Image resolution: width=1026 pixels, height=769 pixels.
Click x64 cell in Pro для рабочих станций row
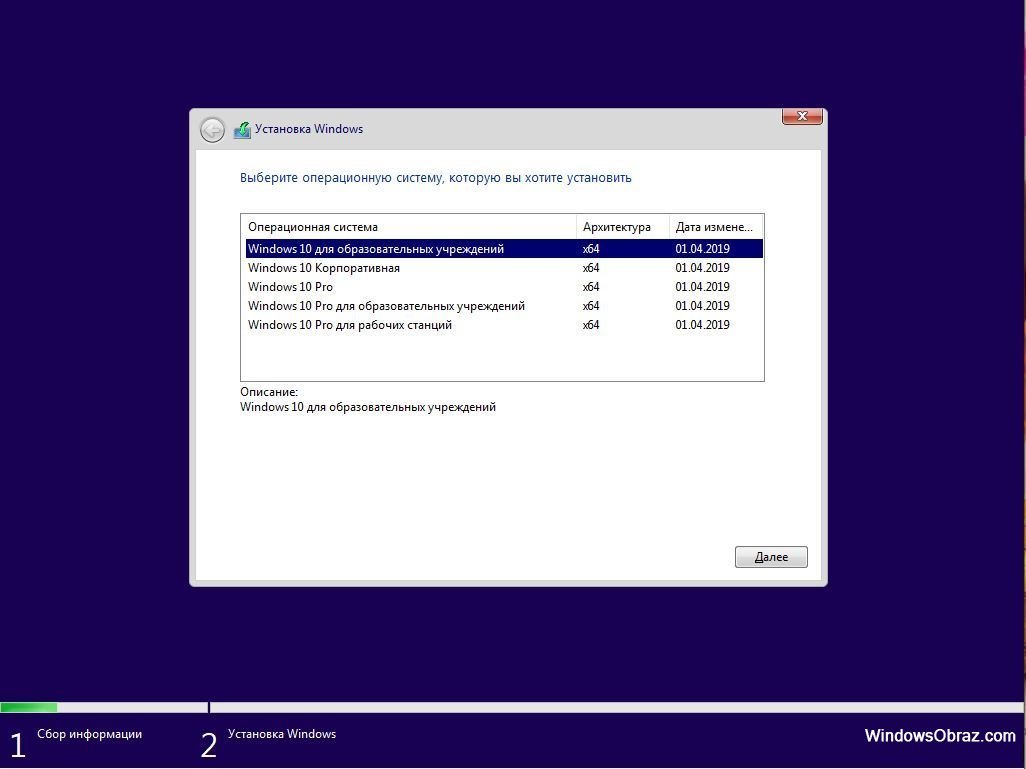click(591, 325)
